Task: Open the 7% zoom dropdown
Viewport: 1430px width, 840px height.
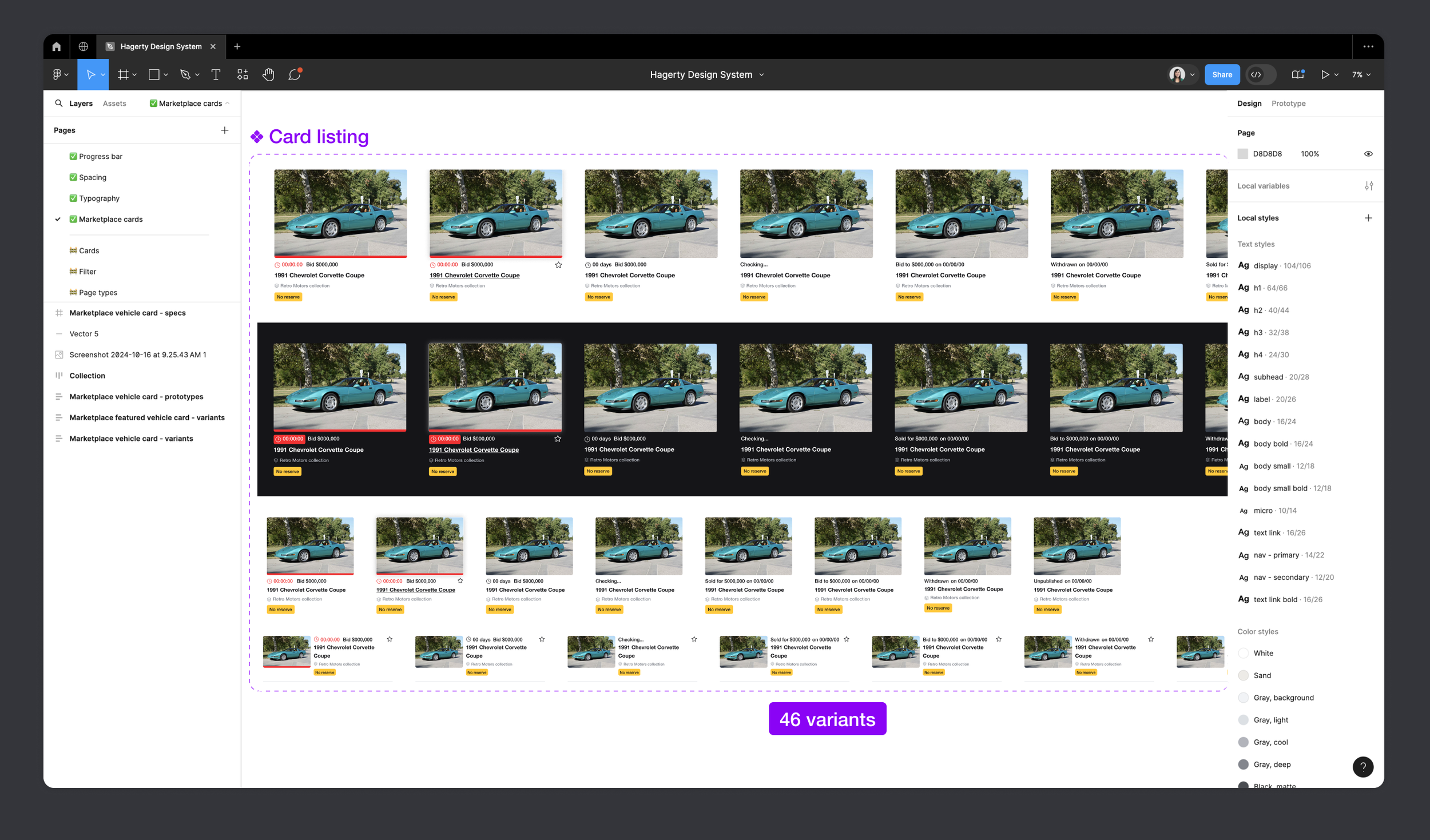Action: pyautogui.click(x=1361, y=74)
